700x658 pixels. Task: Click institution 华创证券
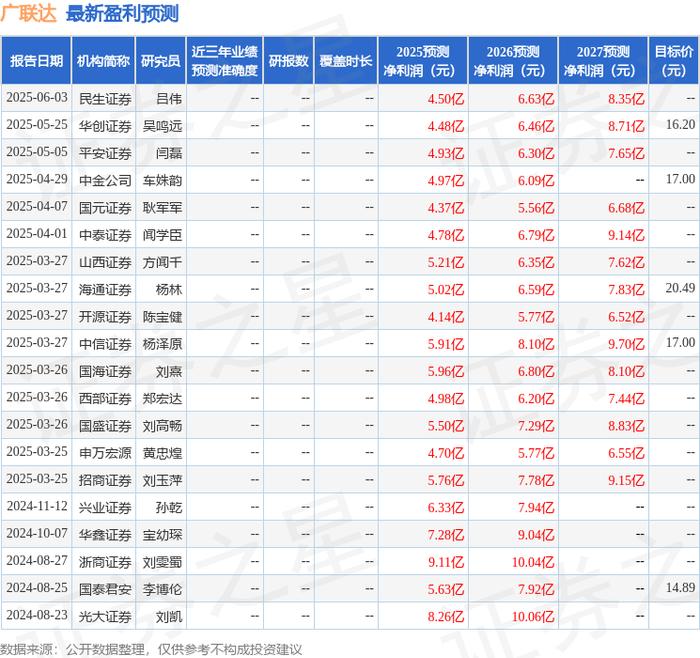pos(105,126)
